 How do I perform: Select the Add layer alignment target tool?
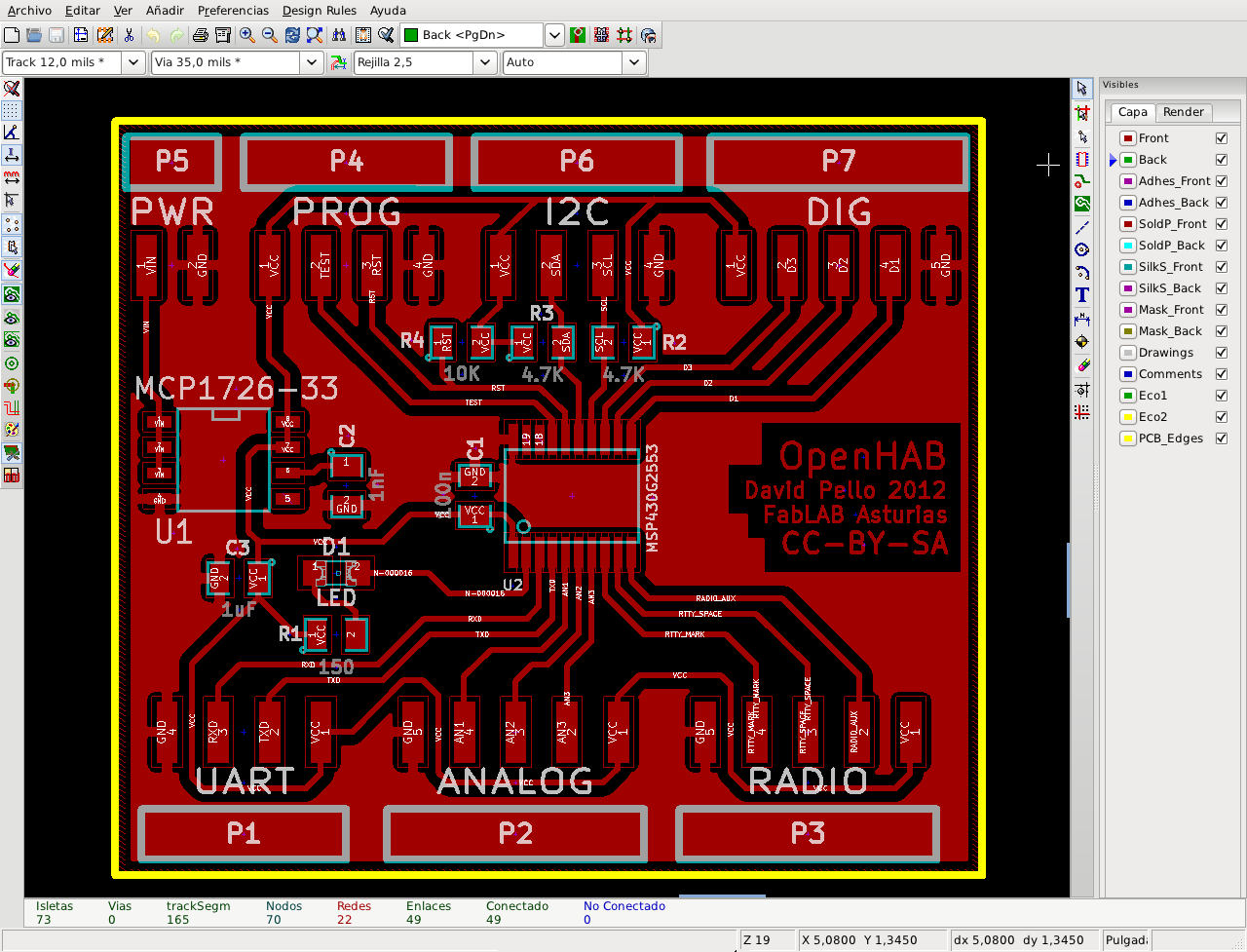coord(1082,342)
